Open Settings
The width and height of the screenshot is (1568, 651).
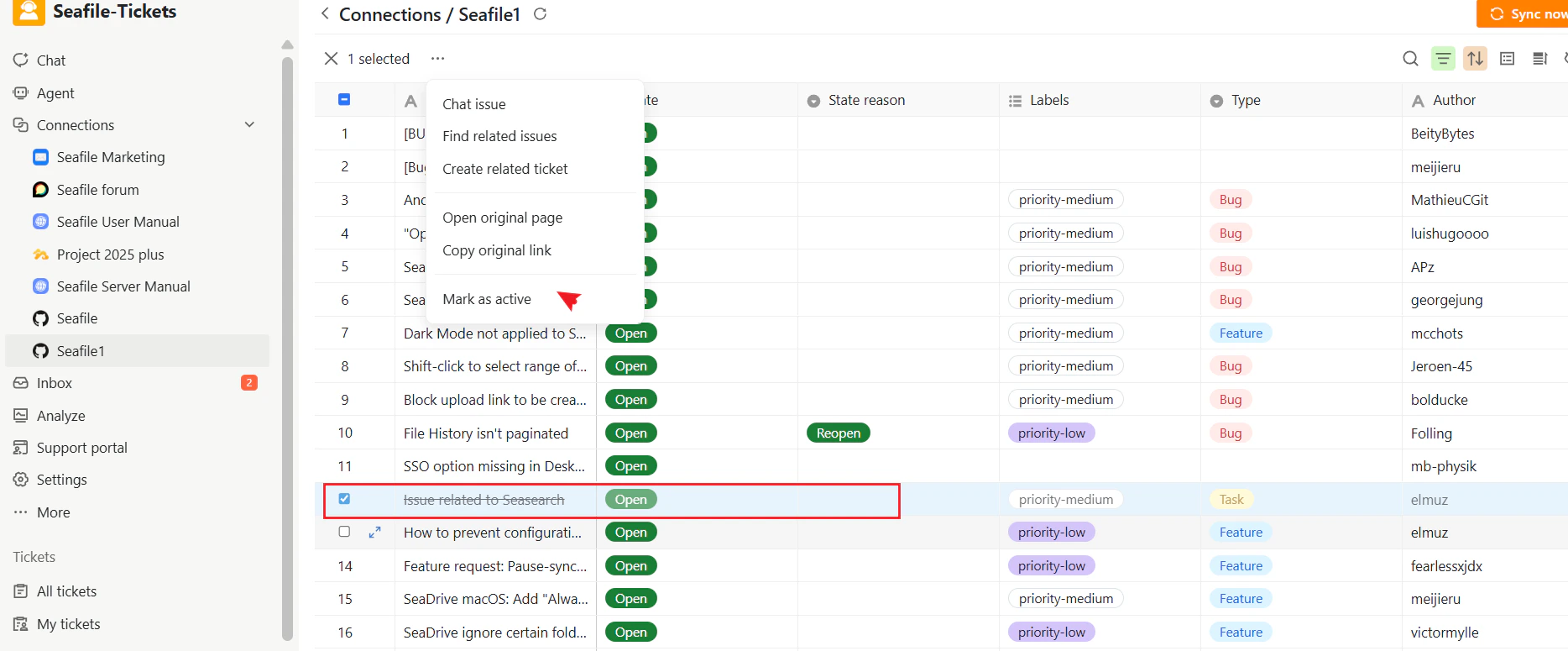point(61,480)
